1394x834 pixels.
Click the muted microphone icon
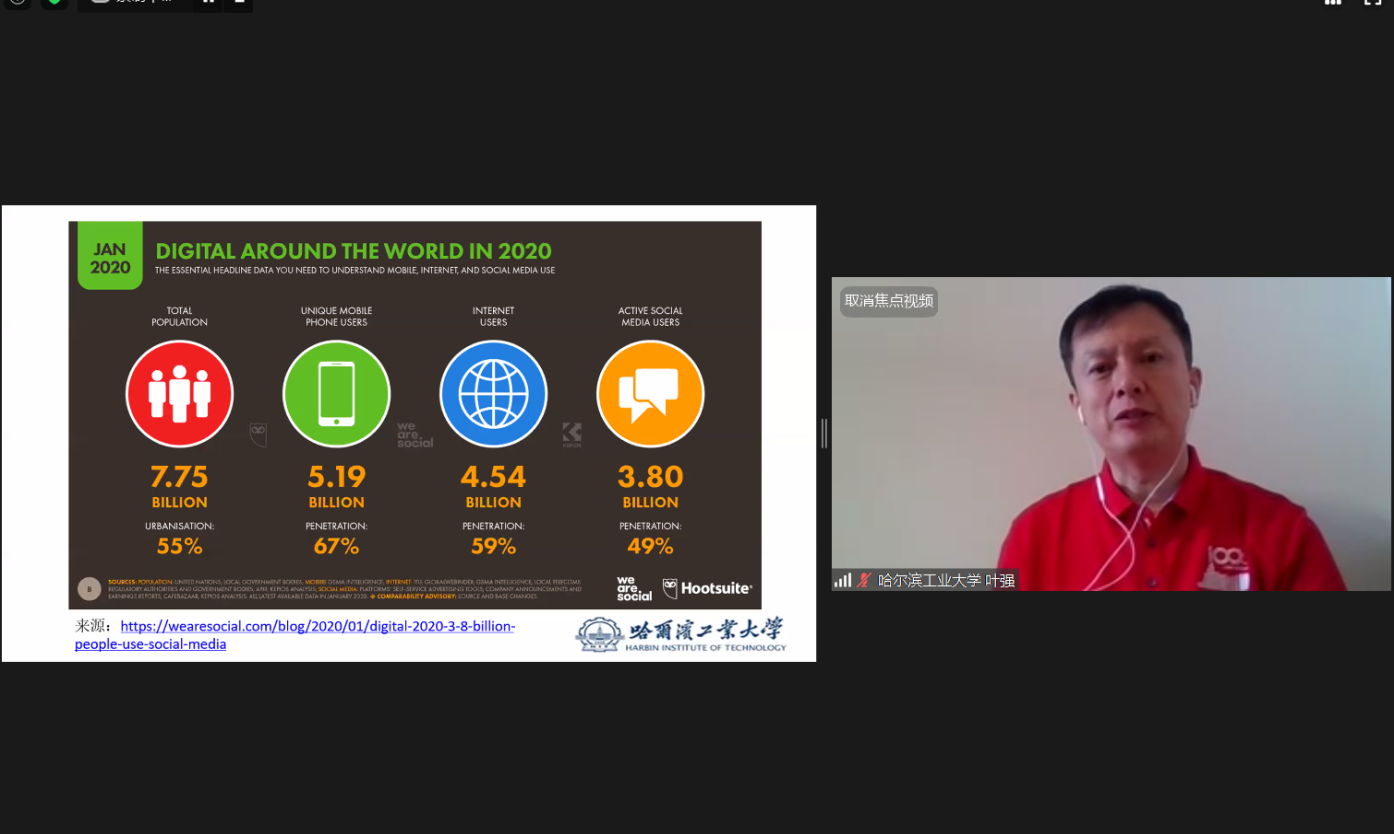click(864, 580)
